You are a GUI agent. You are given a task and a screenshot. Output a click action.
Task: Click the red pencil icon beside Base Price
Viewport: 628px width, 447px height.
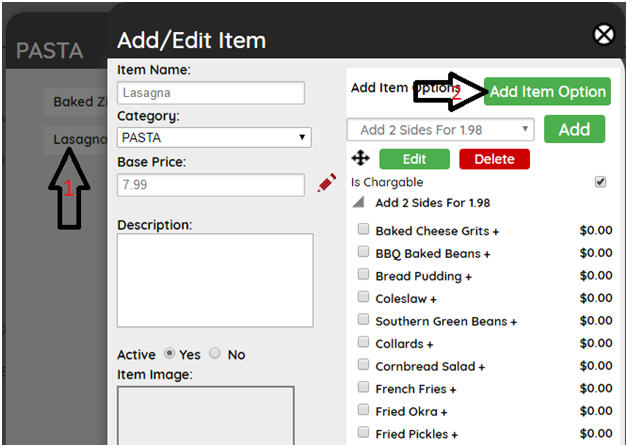pos(326,183)
